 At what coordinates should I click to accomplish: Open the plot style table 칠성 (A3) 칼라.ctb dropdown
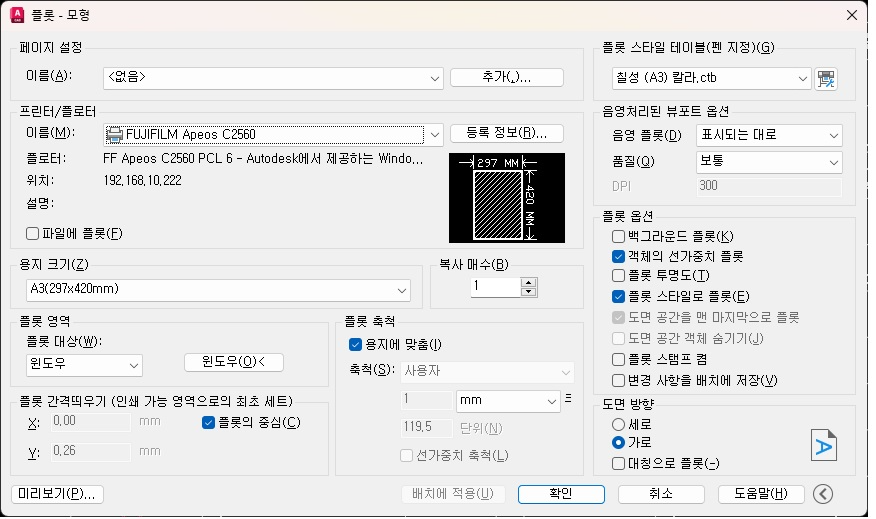click(711, 79)
